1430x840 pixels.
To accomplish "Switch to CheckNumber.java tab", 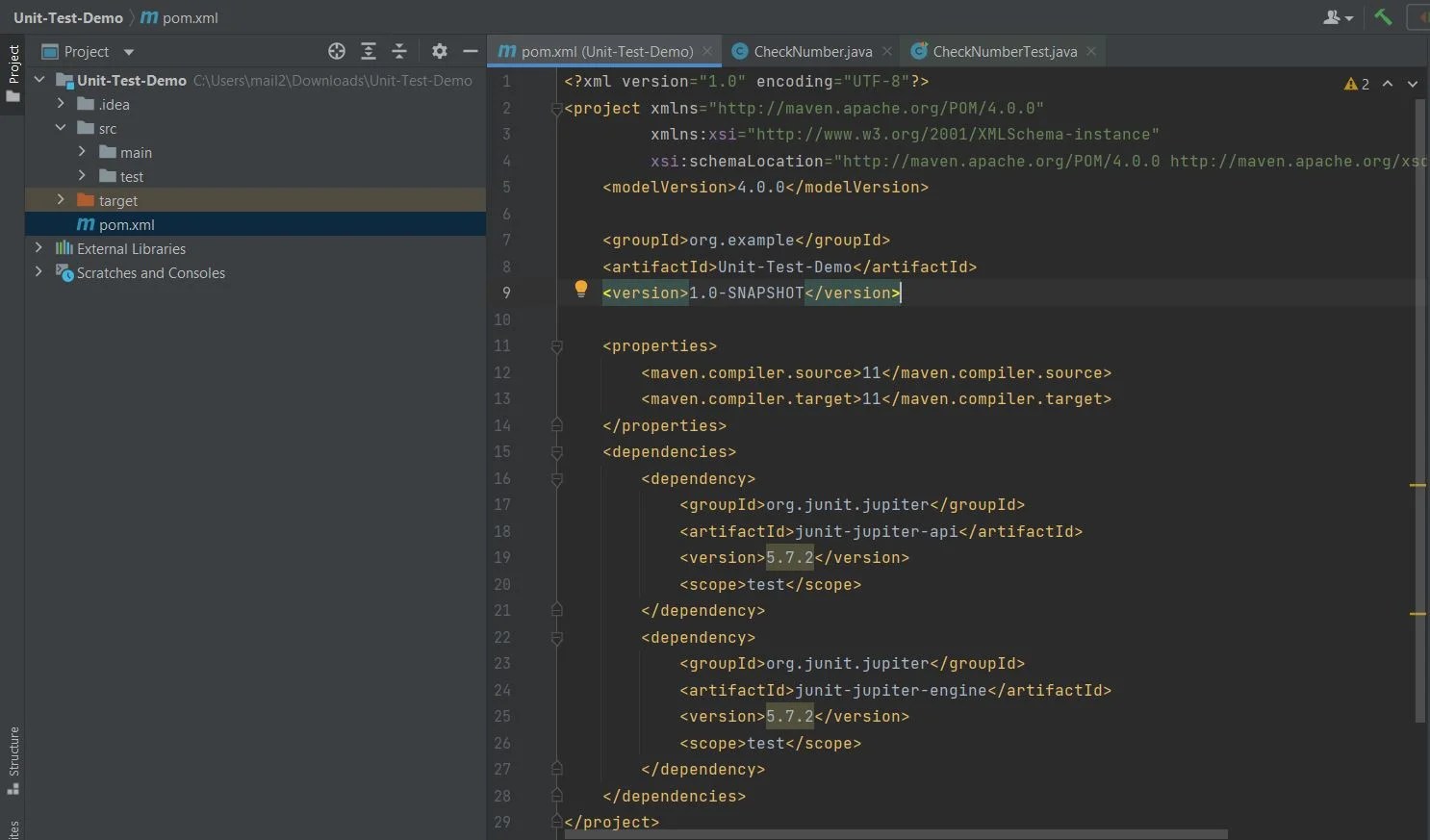I will click(x=811, y=52).
